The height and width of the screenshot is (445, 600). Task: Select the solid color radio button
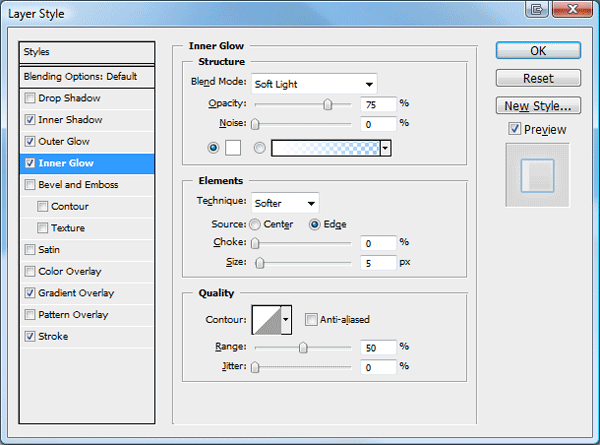pos(213,148)
